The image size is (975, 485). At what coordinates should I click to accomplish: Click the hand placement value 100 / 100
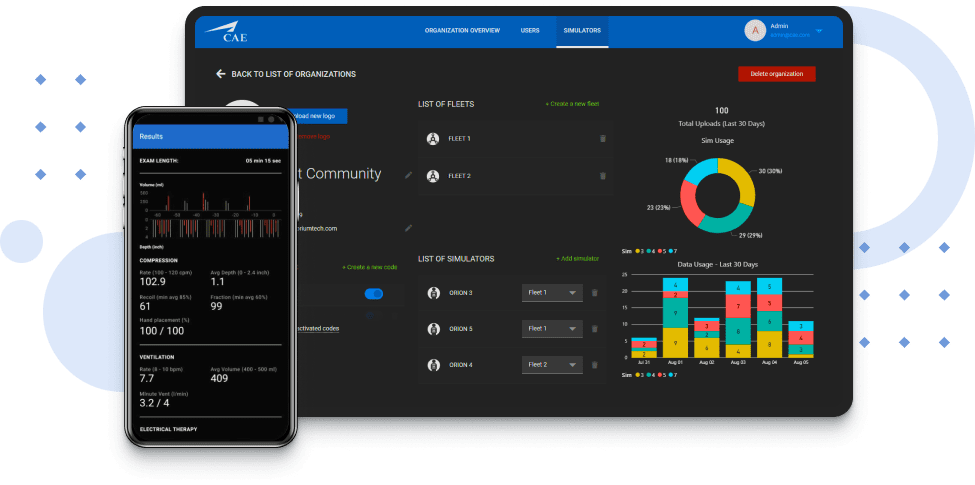162,331
